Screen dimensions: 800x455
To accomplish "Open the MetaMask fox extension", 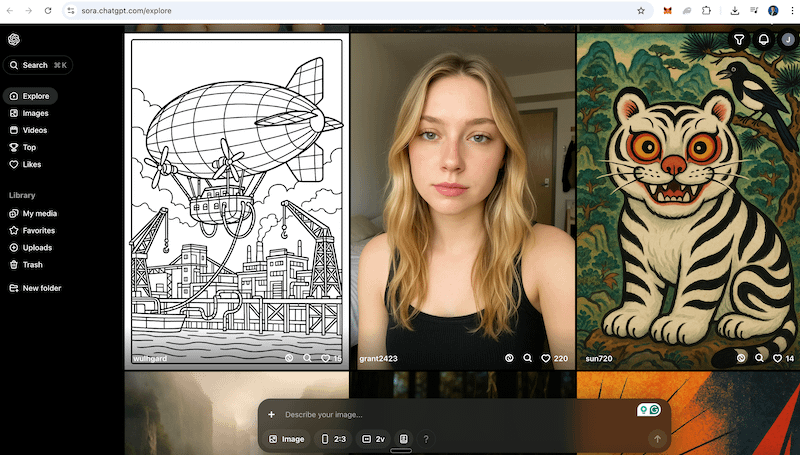I will tap(668, 10).
